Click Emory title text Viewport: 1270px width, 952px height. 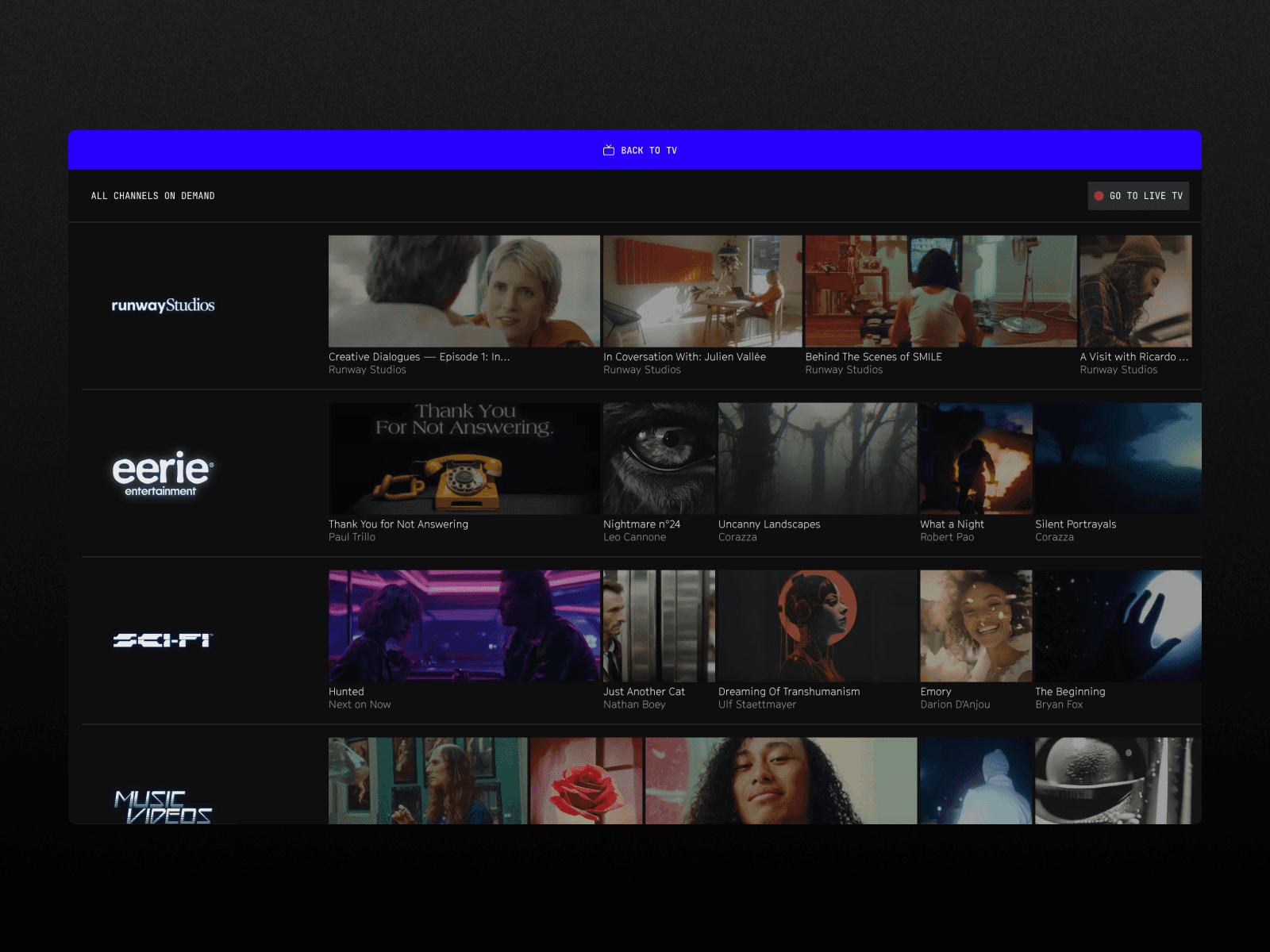(x=936, y=692)
